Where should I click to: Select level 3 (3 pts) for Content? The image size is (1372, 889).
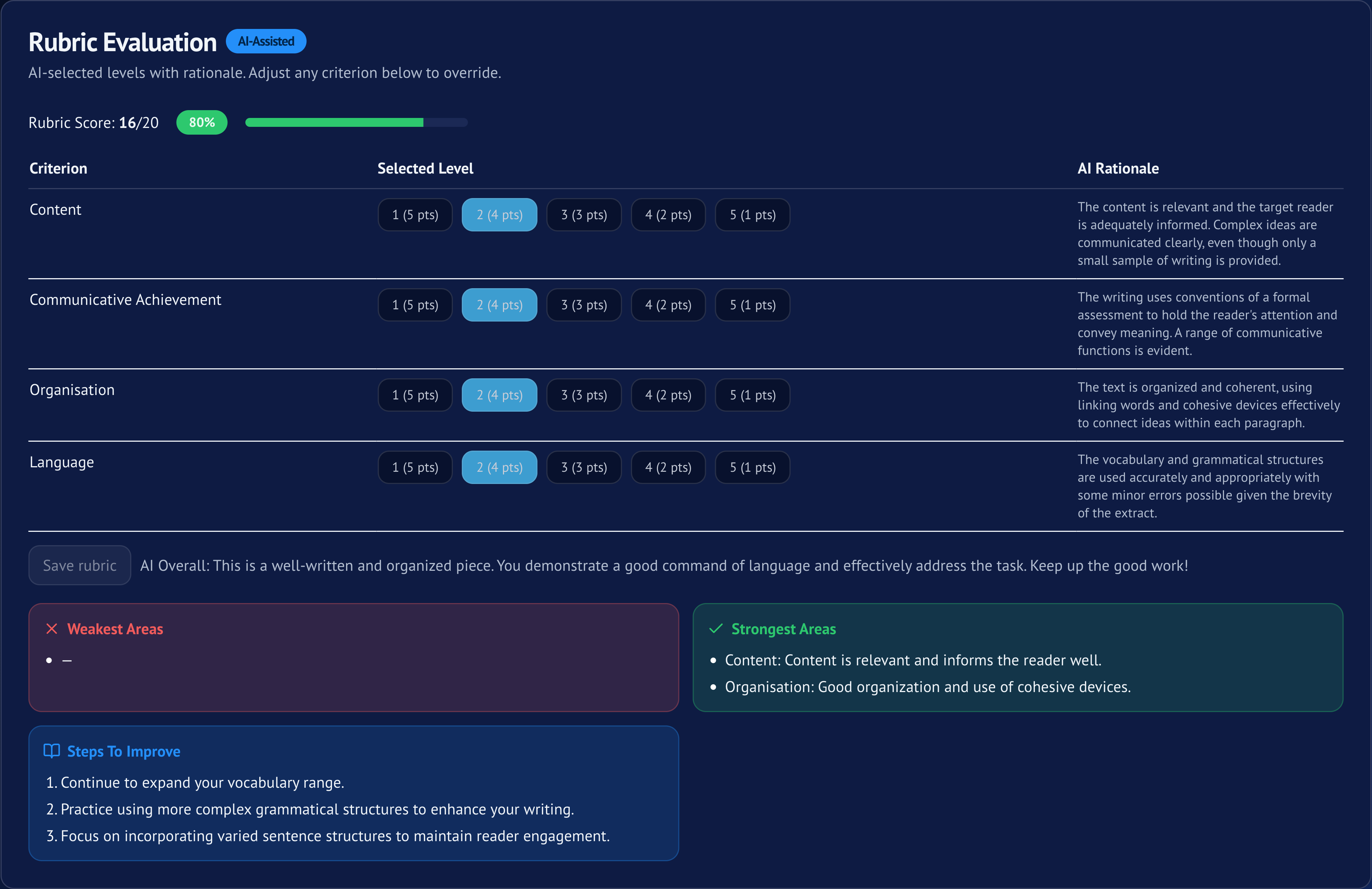coord(583,214)
